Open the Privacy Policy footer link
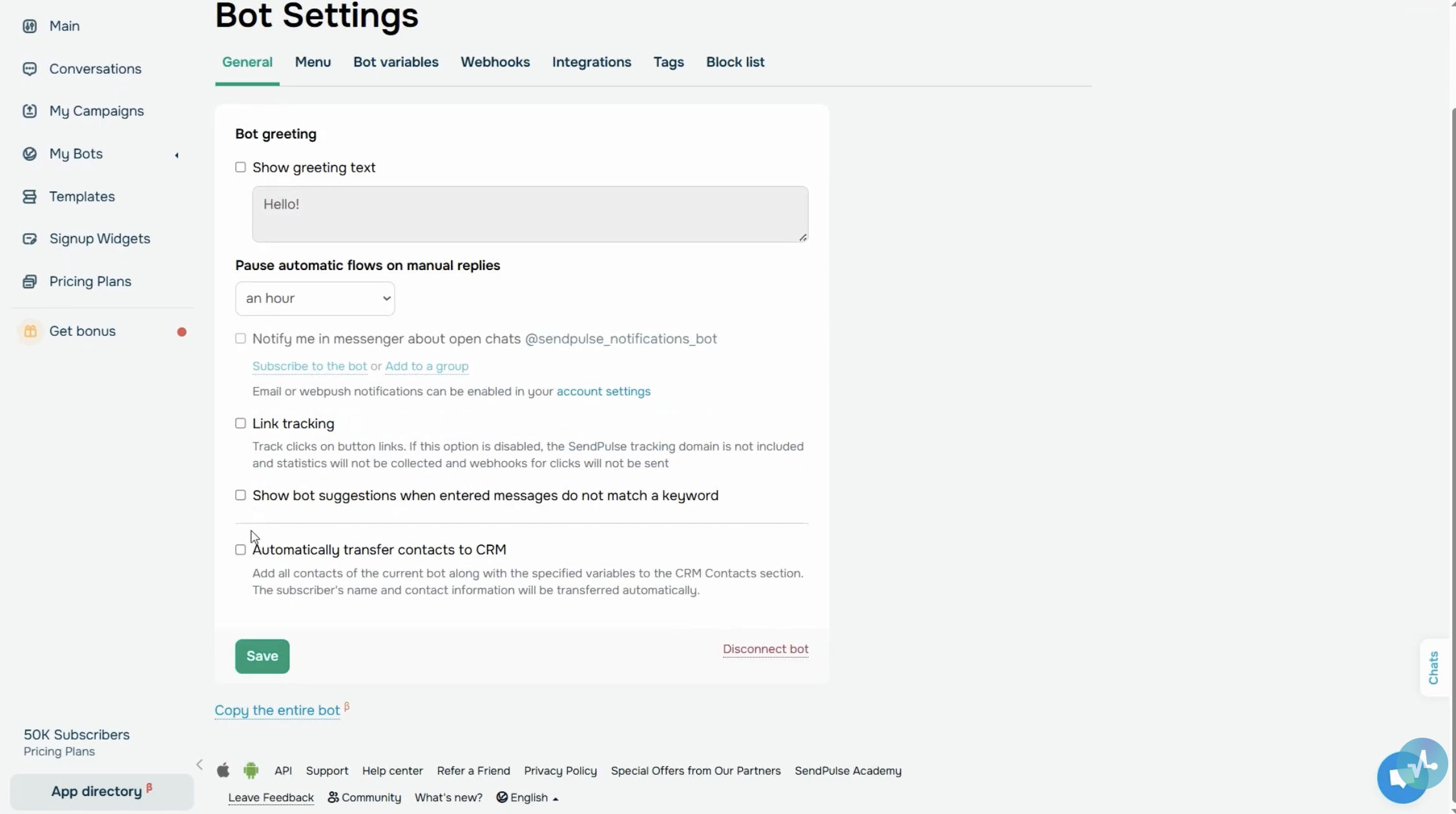The image size is (1456, 814). [x=560, y=771]
